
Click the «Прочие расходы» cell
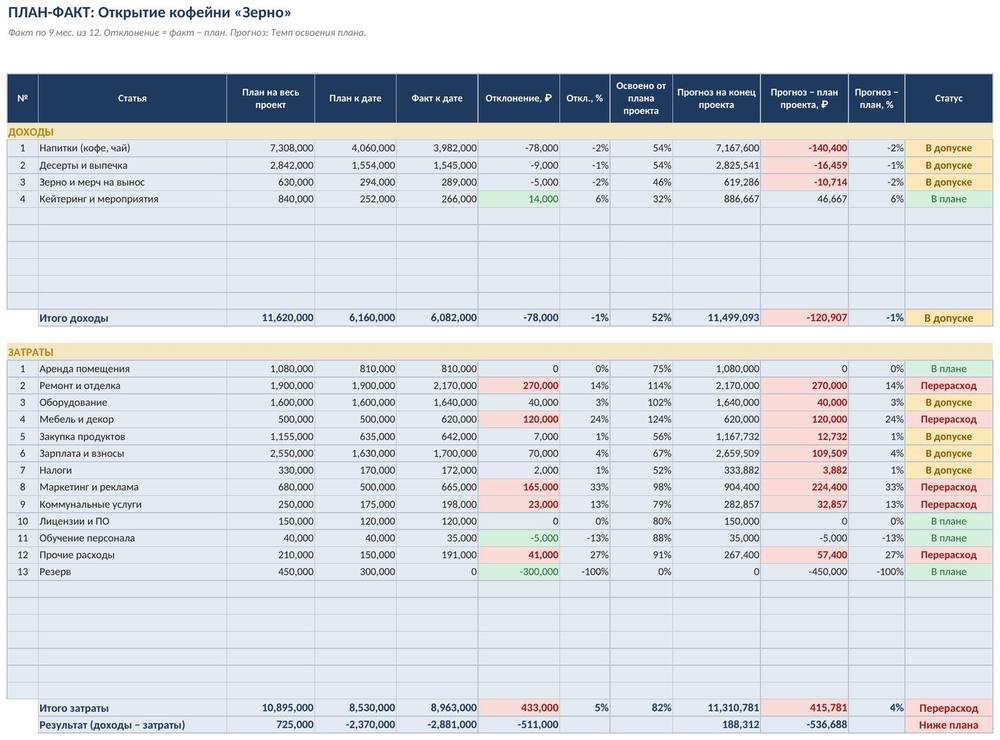point(132,555)
